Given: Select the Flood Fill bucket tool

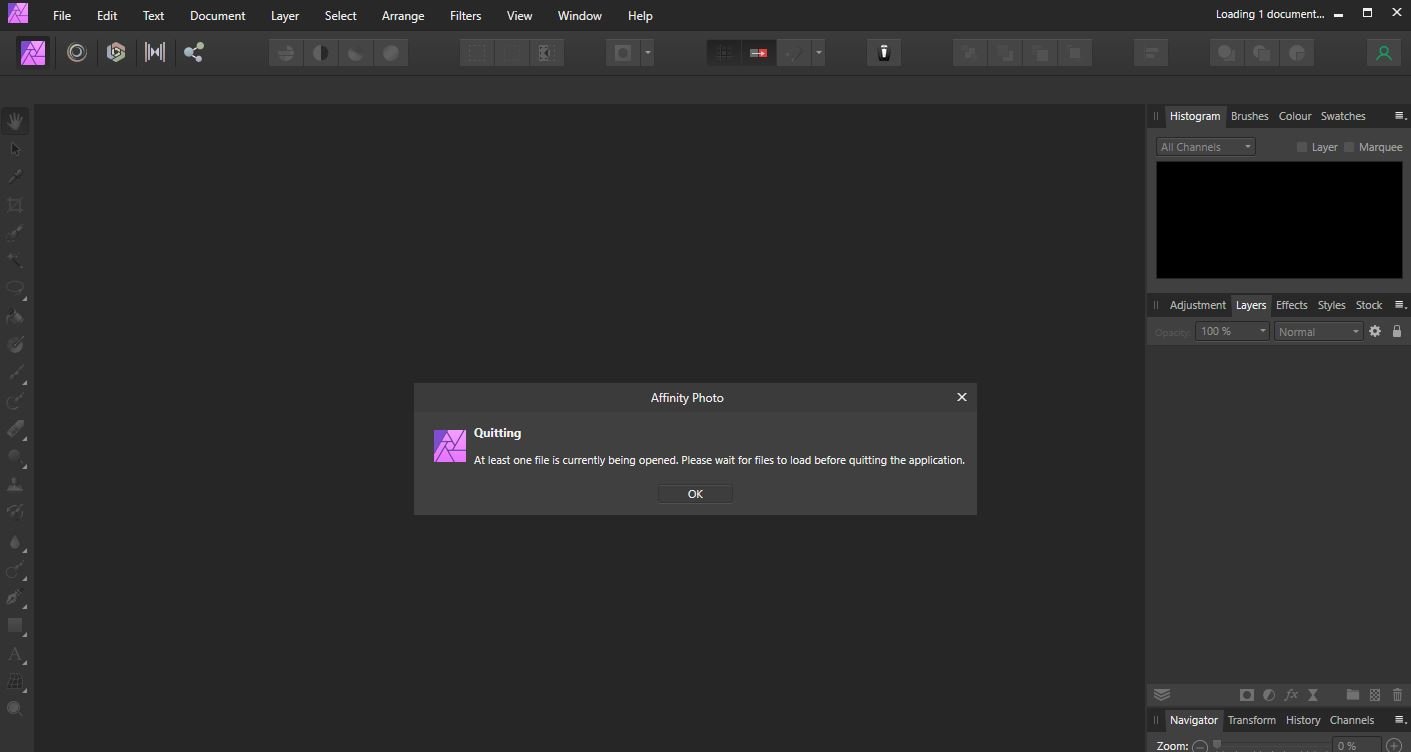Looking at the screenshot, I should point(15,317).
